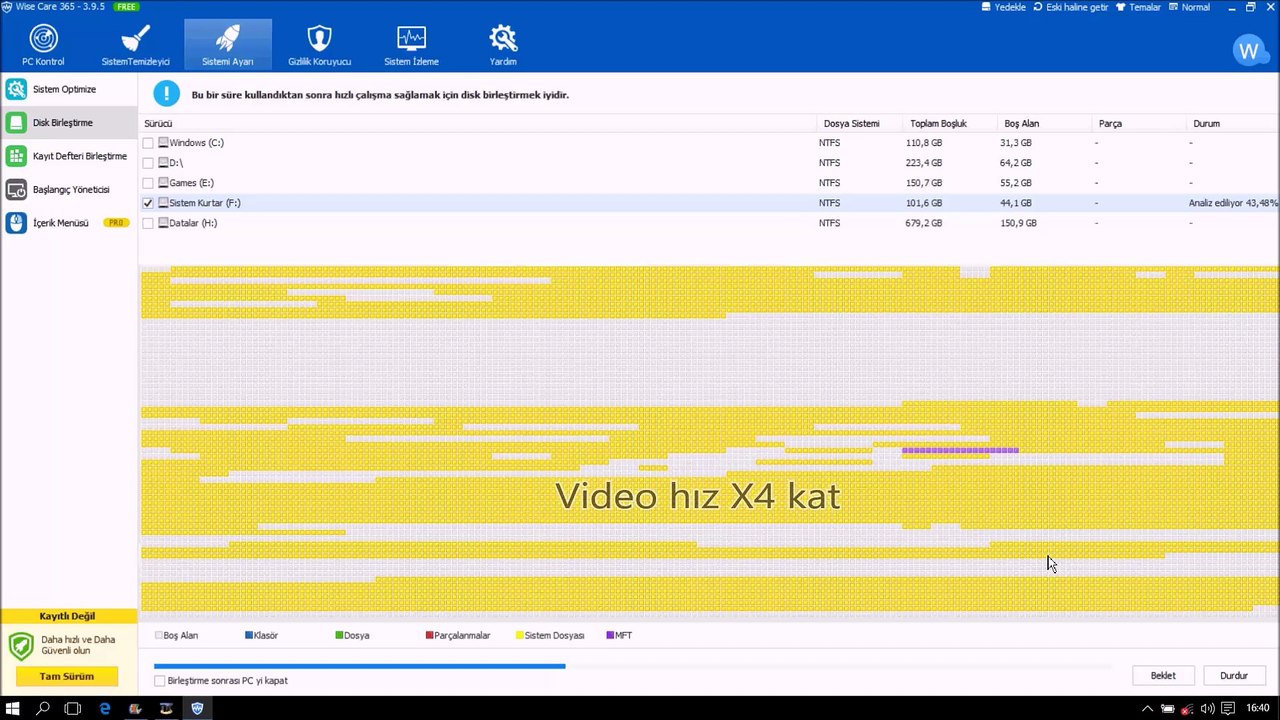The height and width of the screenshot is (720, 1280).
Task: Click the Tam Sürüm button
Action: point(66,676)
